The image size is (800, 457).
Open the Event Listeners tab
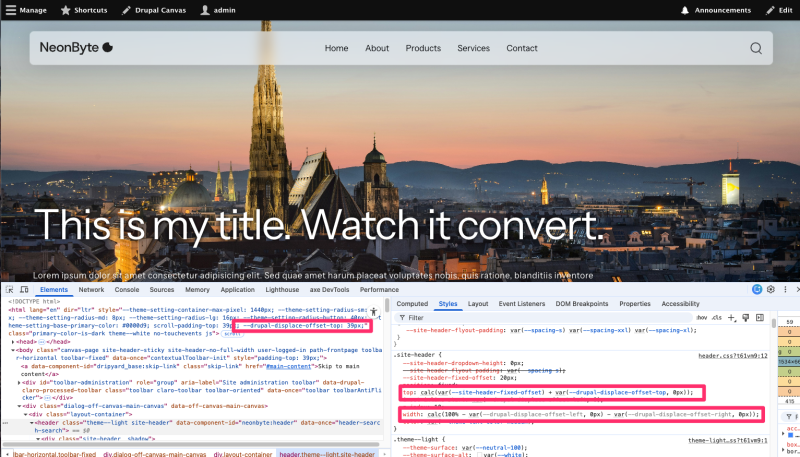(522, 303)
